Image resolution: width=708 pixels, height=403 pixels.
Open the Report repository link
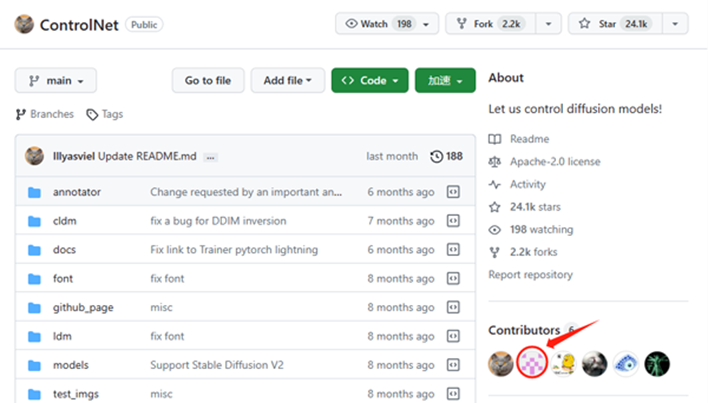pyautogui.click(x=530, y=274)
